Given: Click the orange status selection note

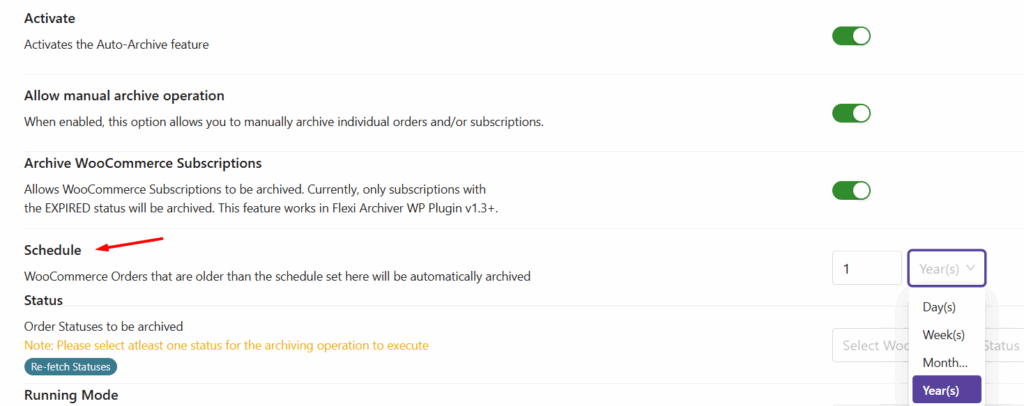Looking at the screenshot, I should 226,345.
